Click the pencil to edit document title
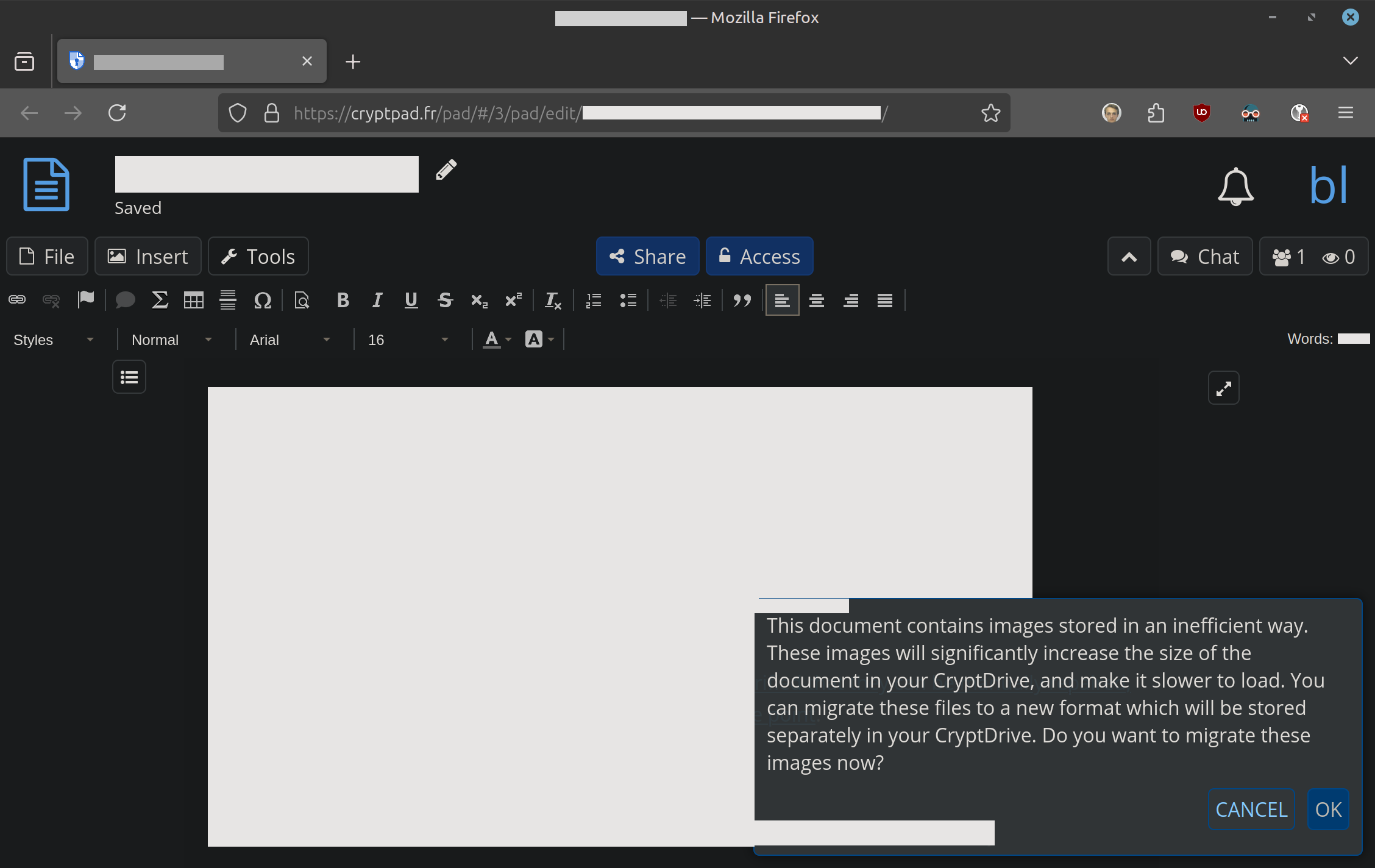Screen dimensions: 1375x868 click(x=446, y=170)
